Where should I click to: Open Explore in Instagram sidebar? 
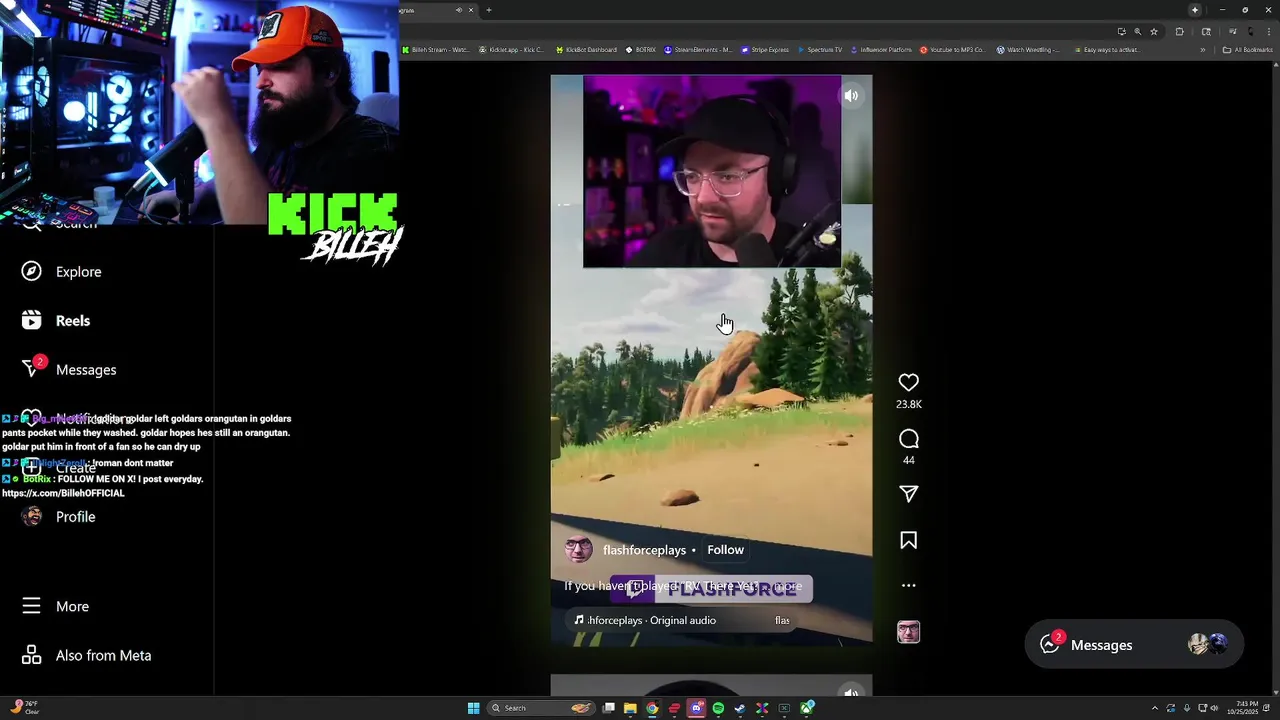(x=78, y=272)
